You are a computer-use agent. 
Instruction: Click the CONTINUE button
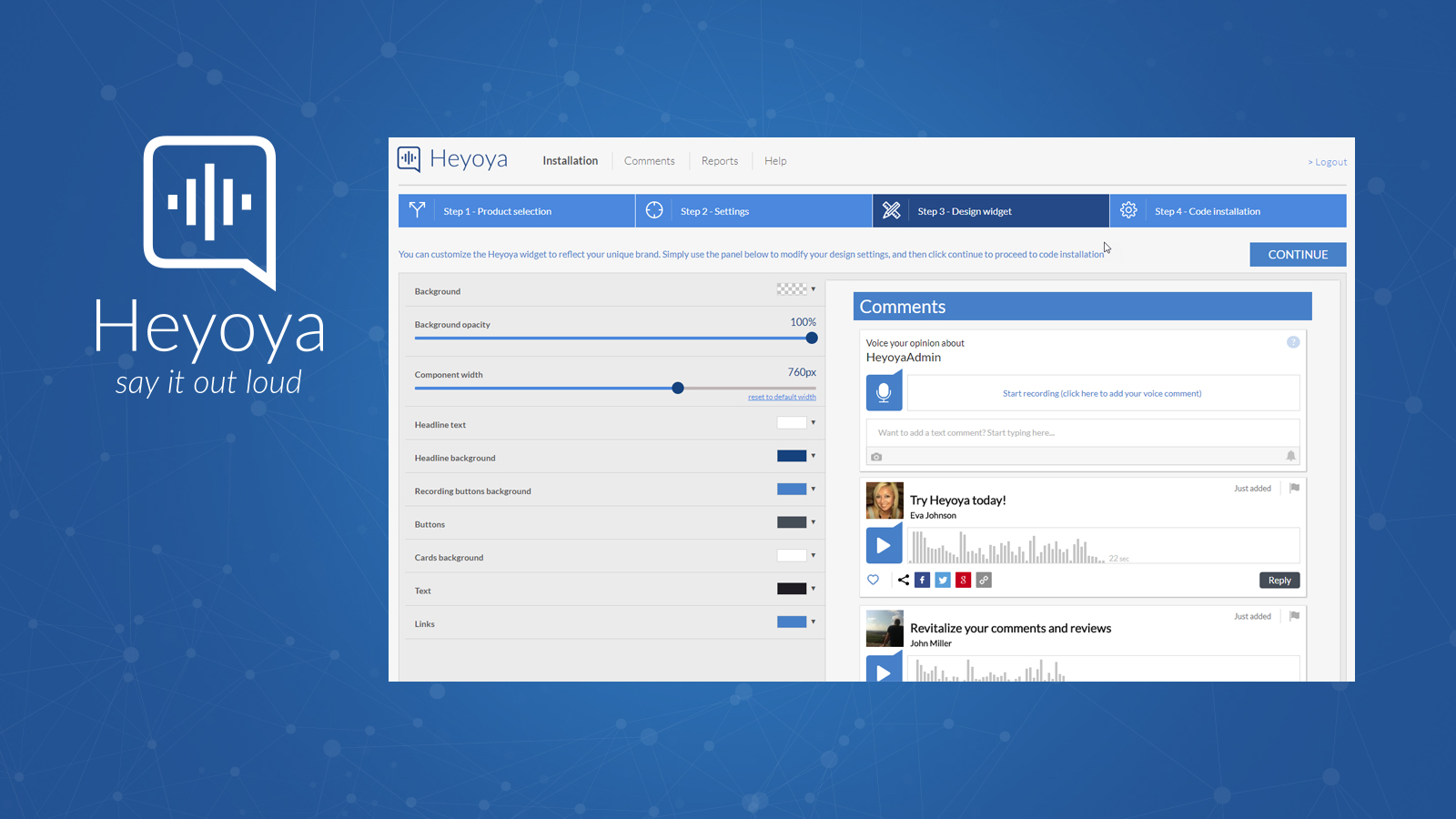(x=1298, y=255)
